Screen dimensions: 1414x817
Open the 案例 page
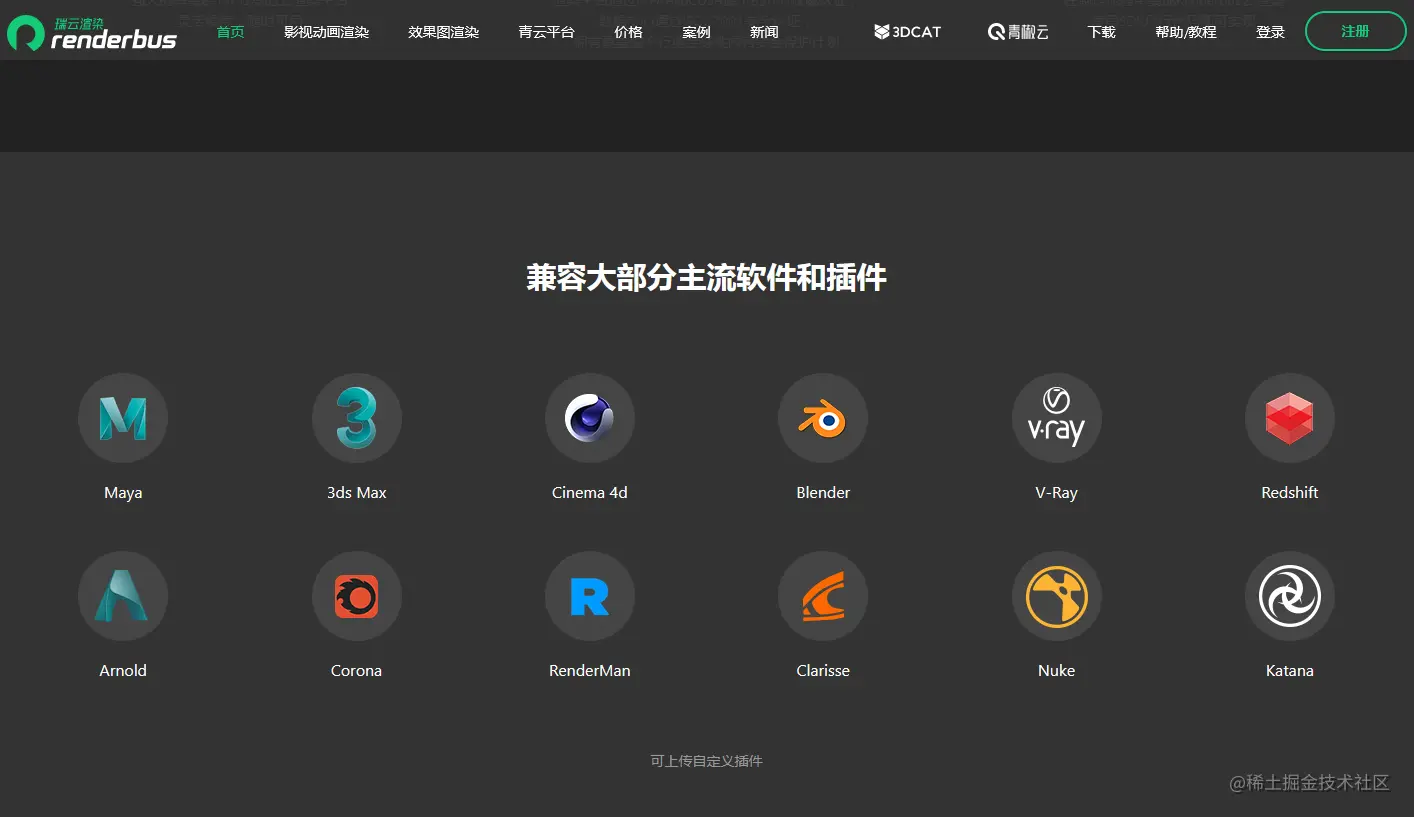[696, 31]
